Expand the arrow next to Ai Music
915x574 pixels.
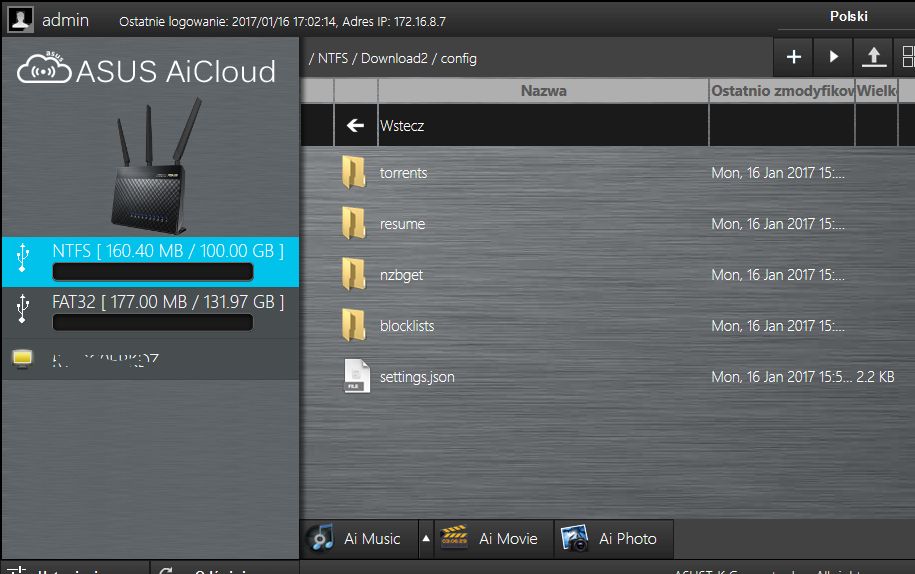[x=426, y=538]
